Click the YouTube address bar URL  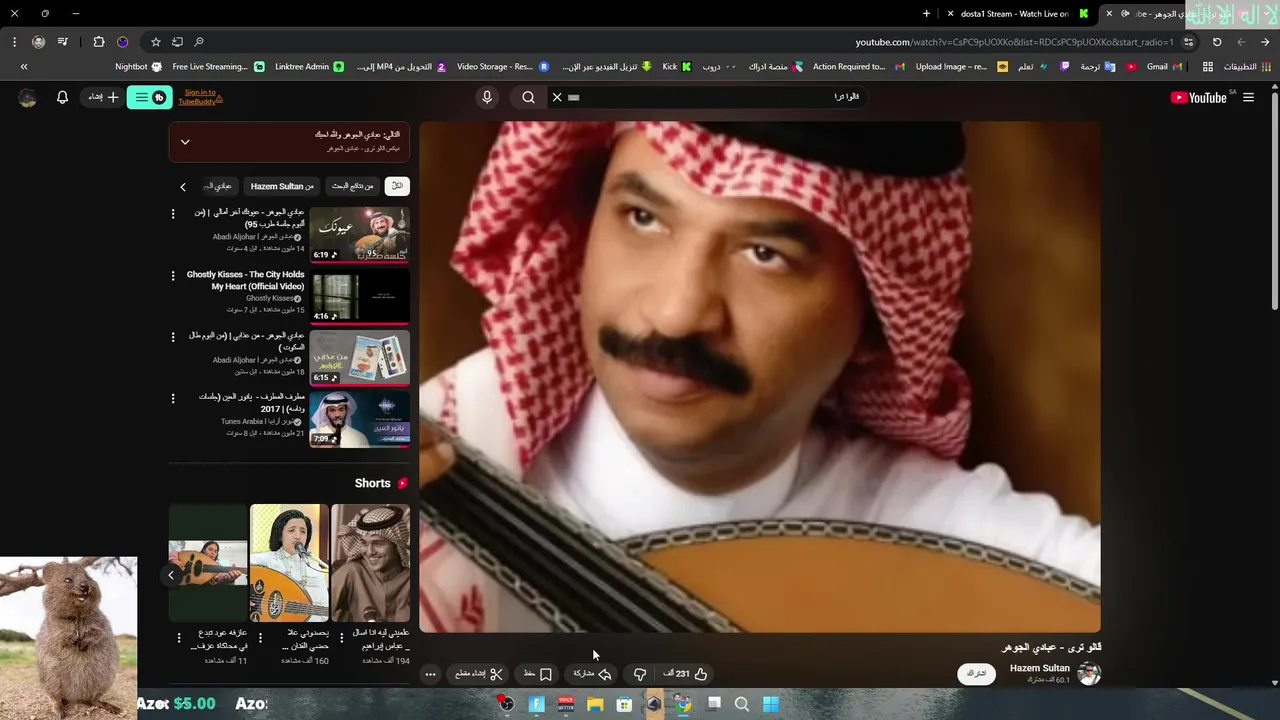[x=1014, y=42]
